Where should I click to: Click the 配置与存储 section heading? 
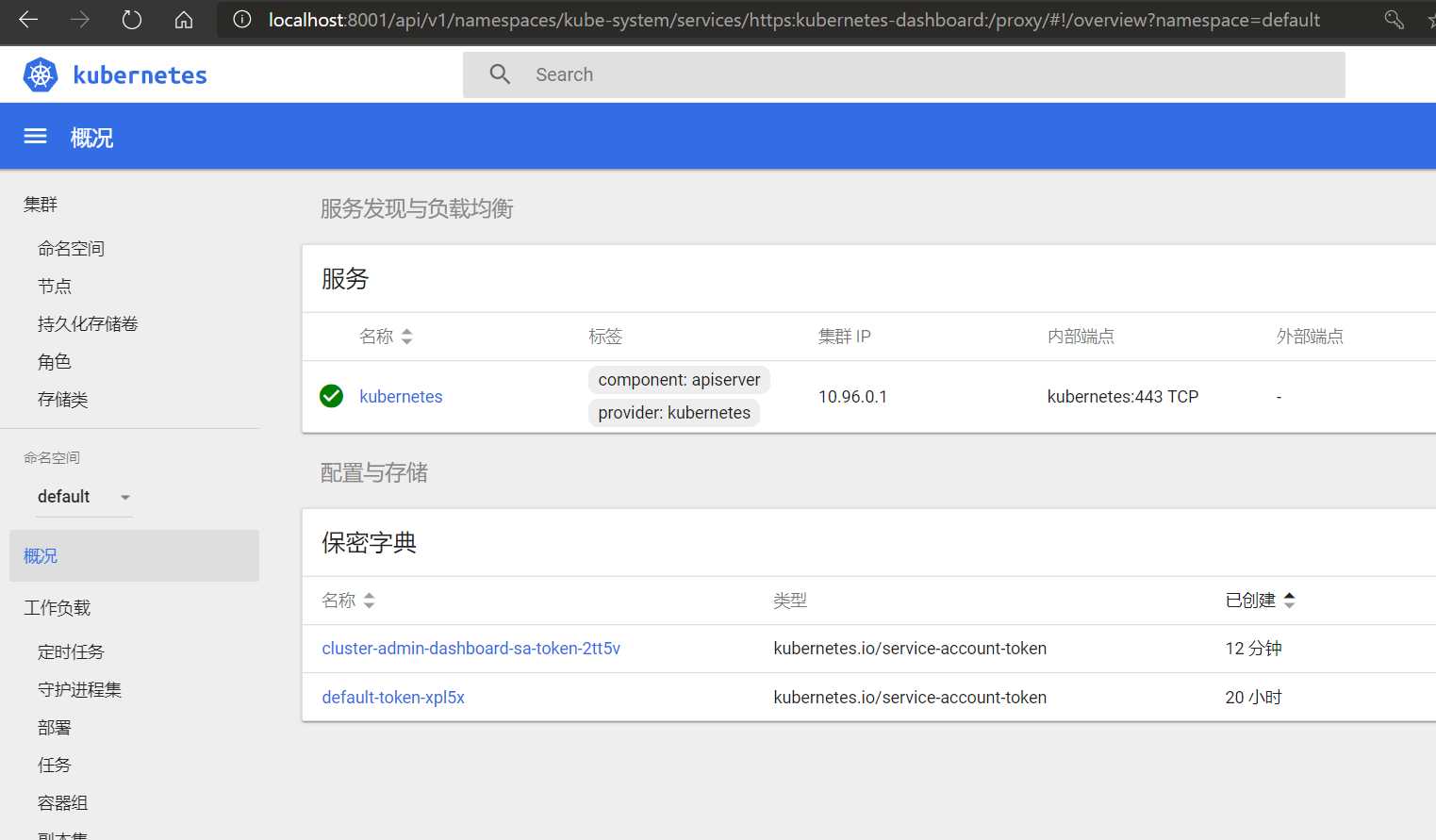pyautogui.click(x=374, y=472)
